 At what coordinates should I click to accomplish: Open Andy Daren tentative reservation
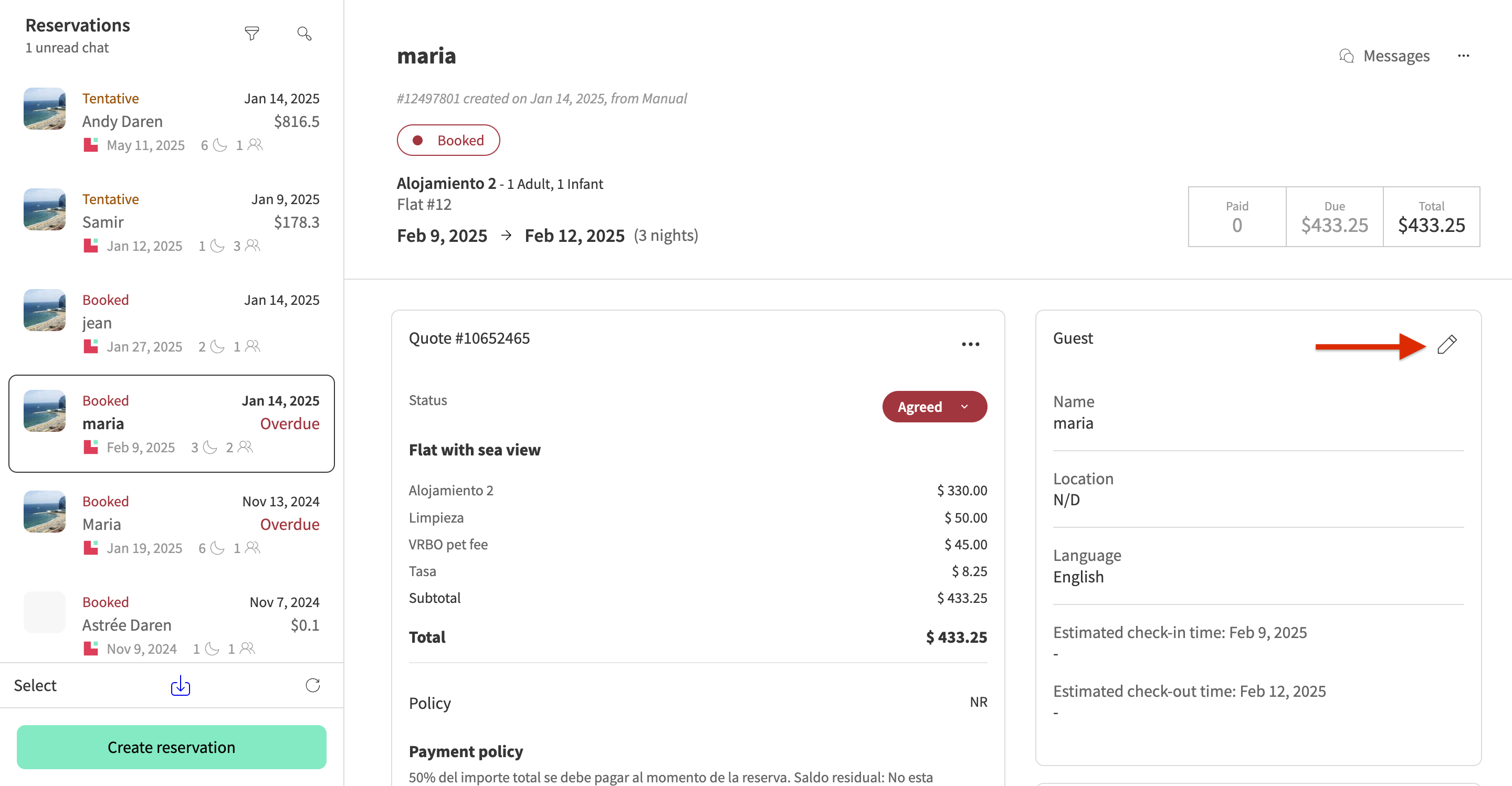[171, 121]
